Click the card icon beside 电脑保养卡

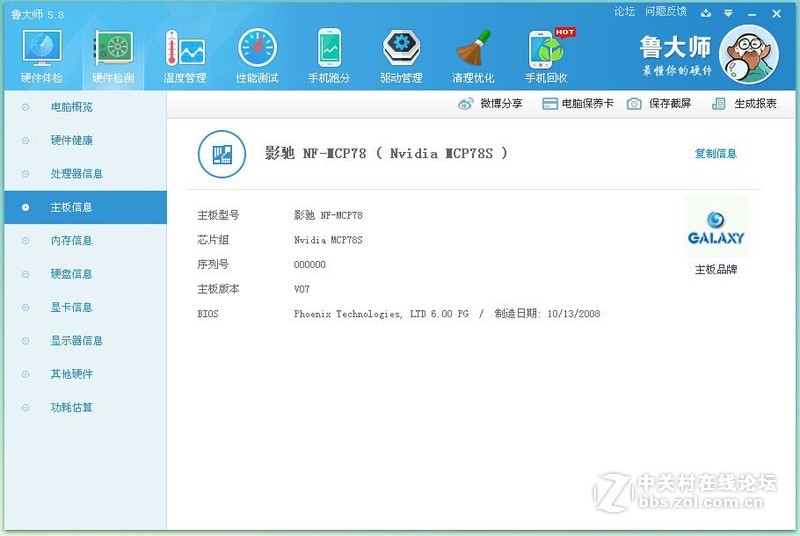point(549,104)
